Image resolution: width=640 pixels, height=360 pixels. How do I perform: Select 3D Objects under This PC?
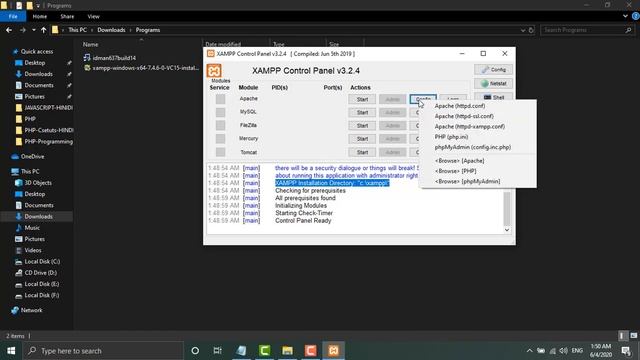coord(33,183)
